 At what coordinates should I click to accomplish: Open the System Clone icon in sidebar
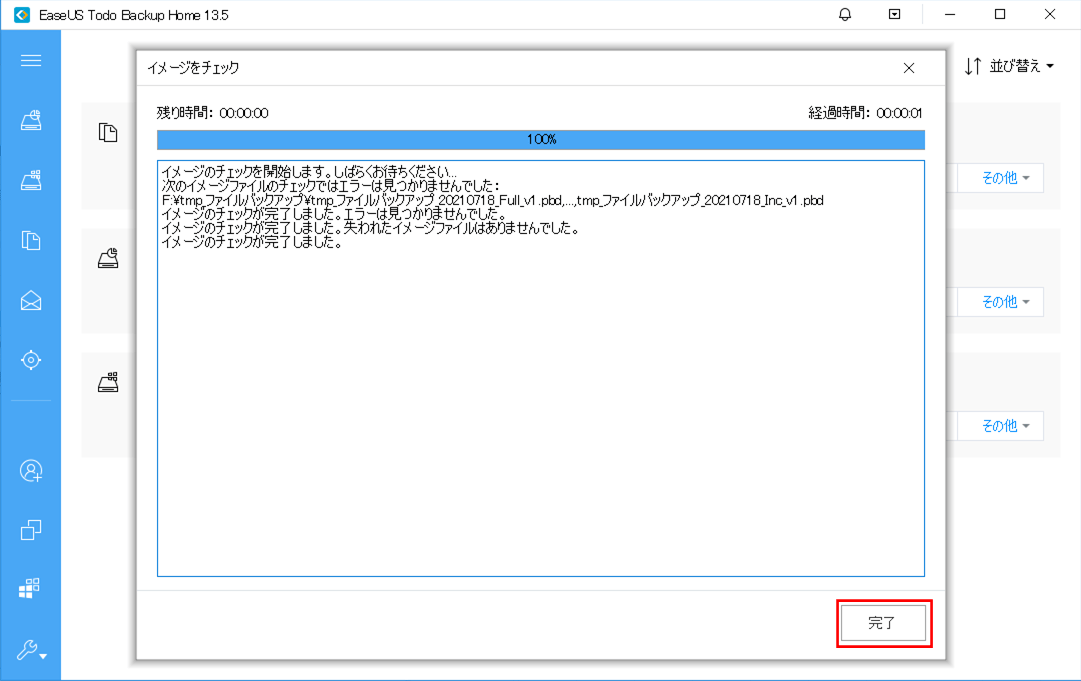point(31,588)
